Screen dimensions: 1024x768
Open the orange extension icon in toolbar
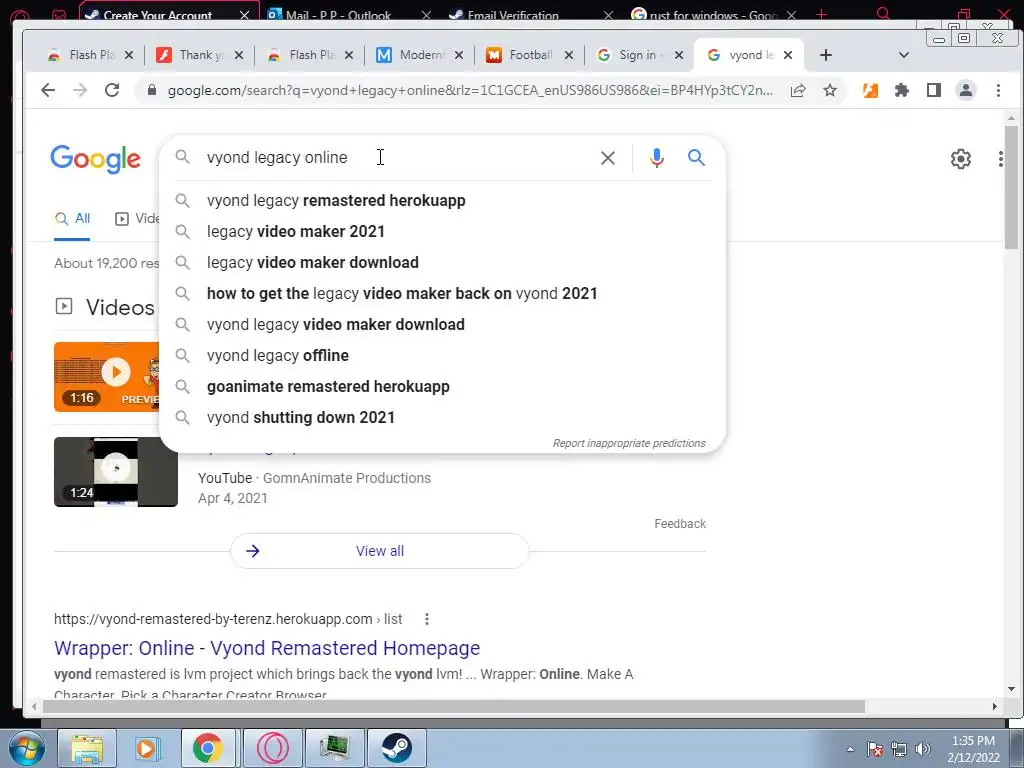point(870,90)
